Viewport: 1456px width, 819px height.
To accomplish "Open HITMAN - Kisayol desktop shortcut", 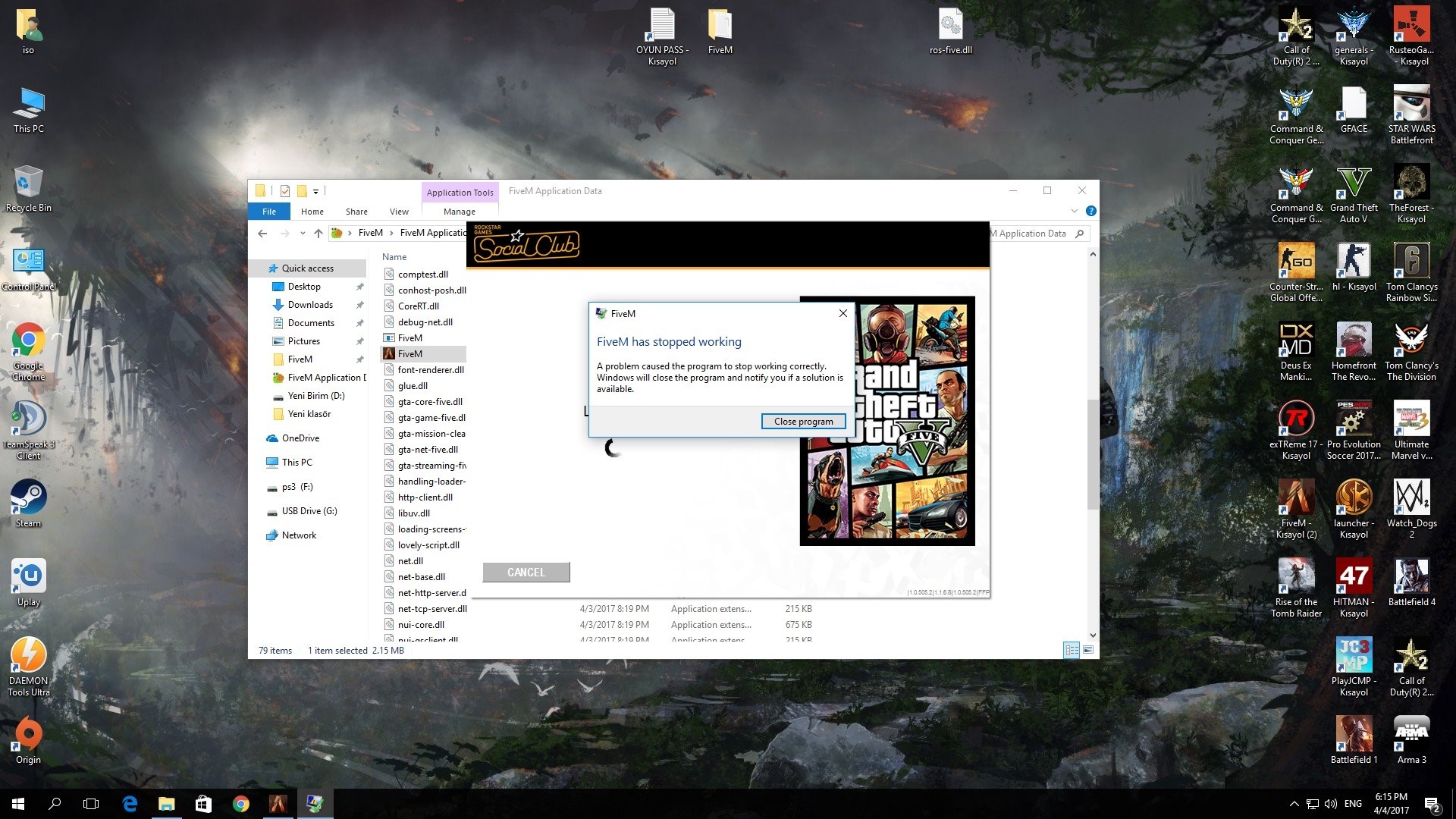I will 1354,588.
